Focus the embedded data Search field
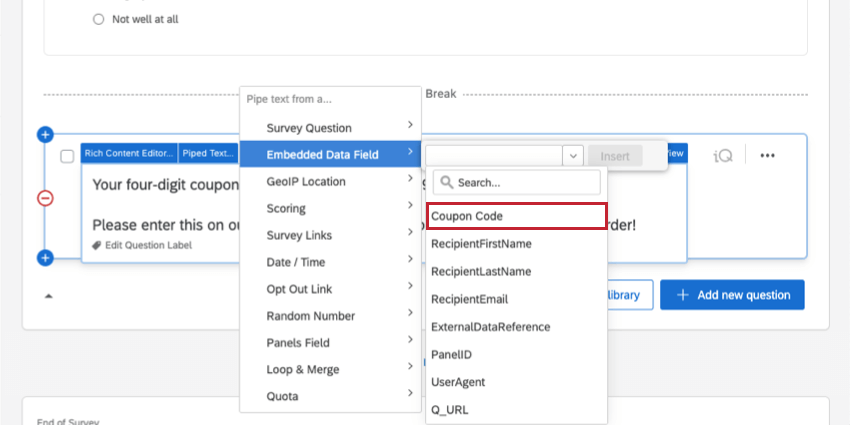The height and width of the screenshot is (425, 850). point(525,183)
